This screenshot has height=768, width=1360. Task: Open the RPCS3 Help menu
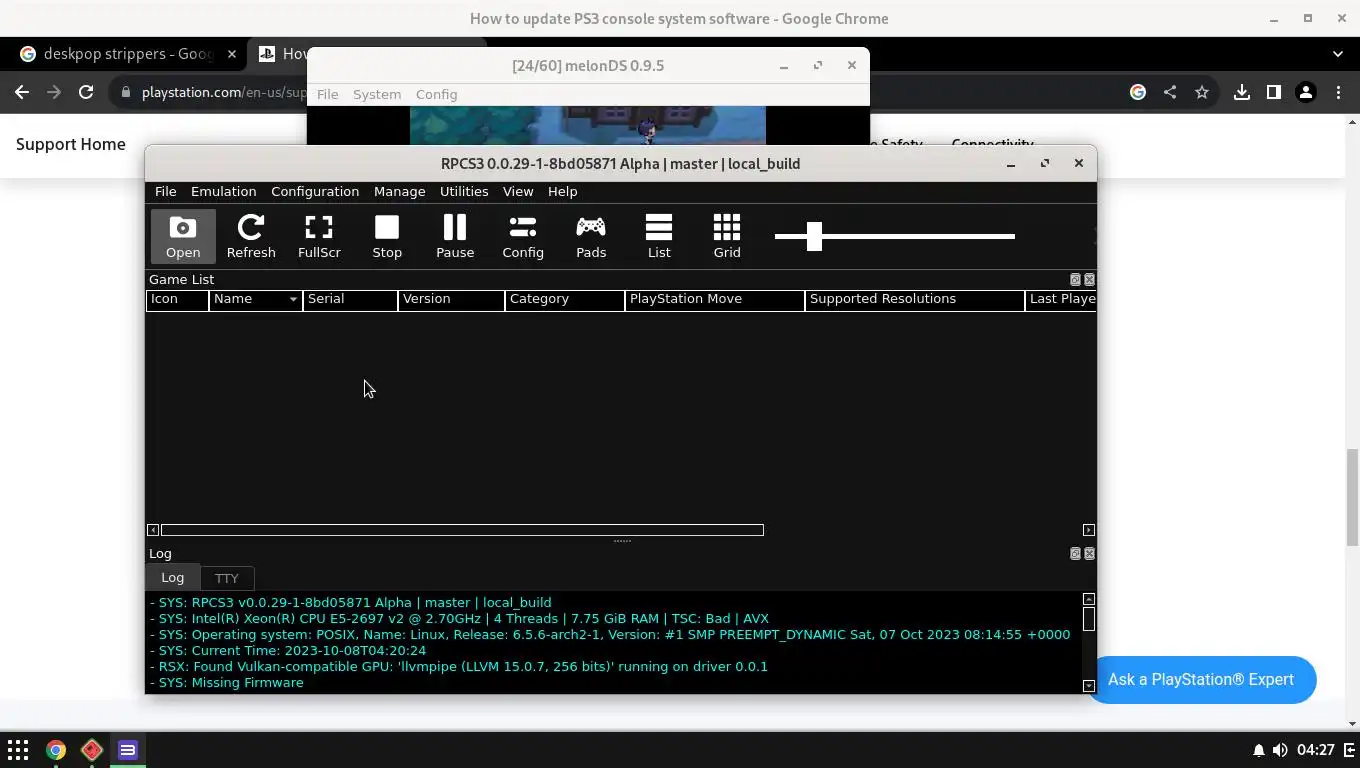pos(562,191)
